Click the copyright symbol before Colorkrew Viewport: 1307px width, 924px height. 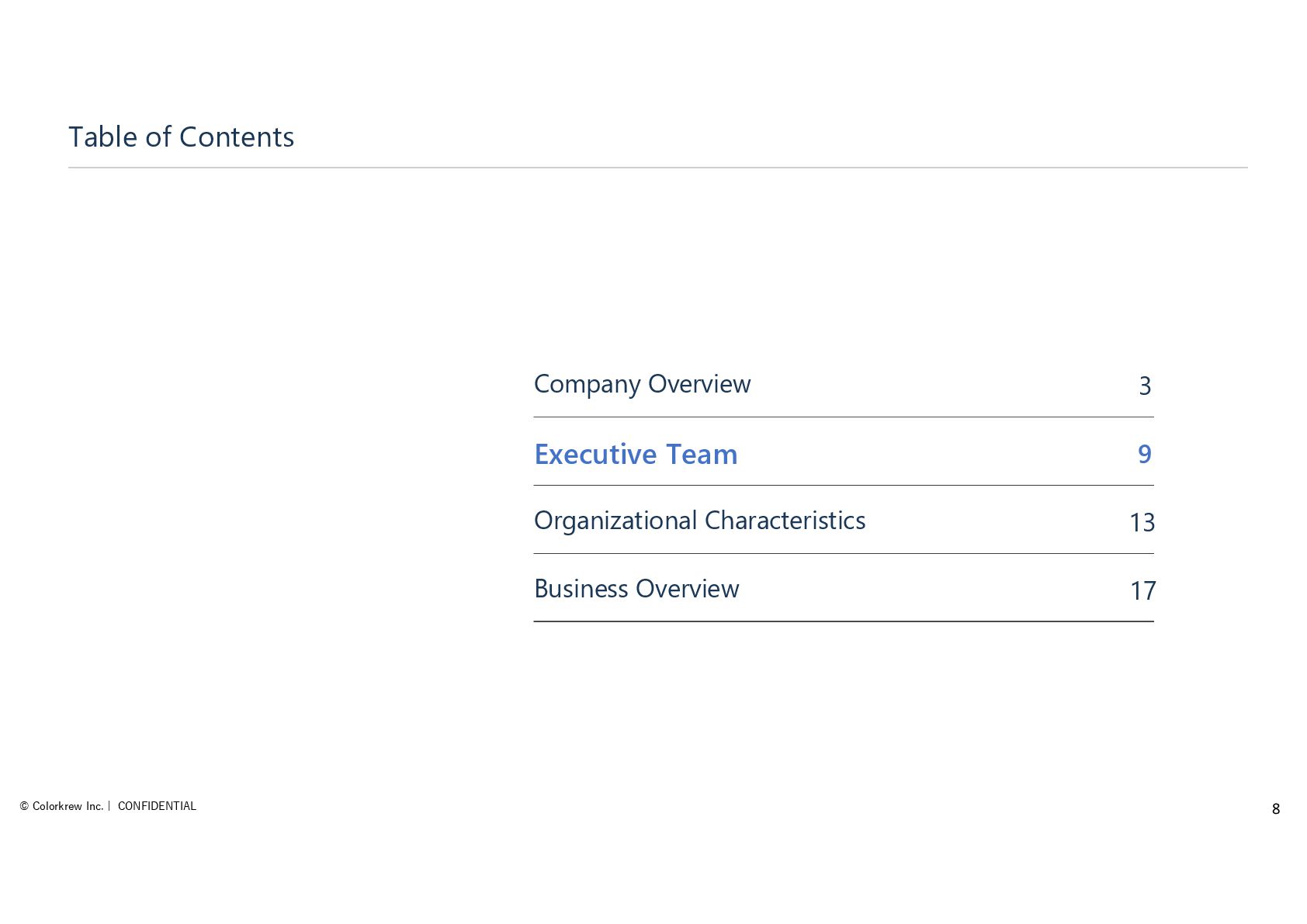[24, 806]
